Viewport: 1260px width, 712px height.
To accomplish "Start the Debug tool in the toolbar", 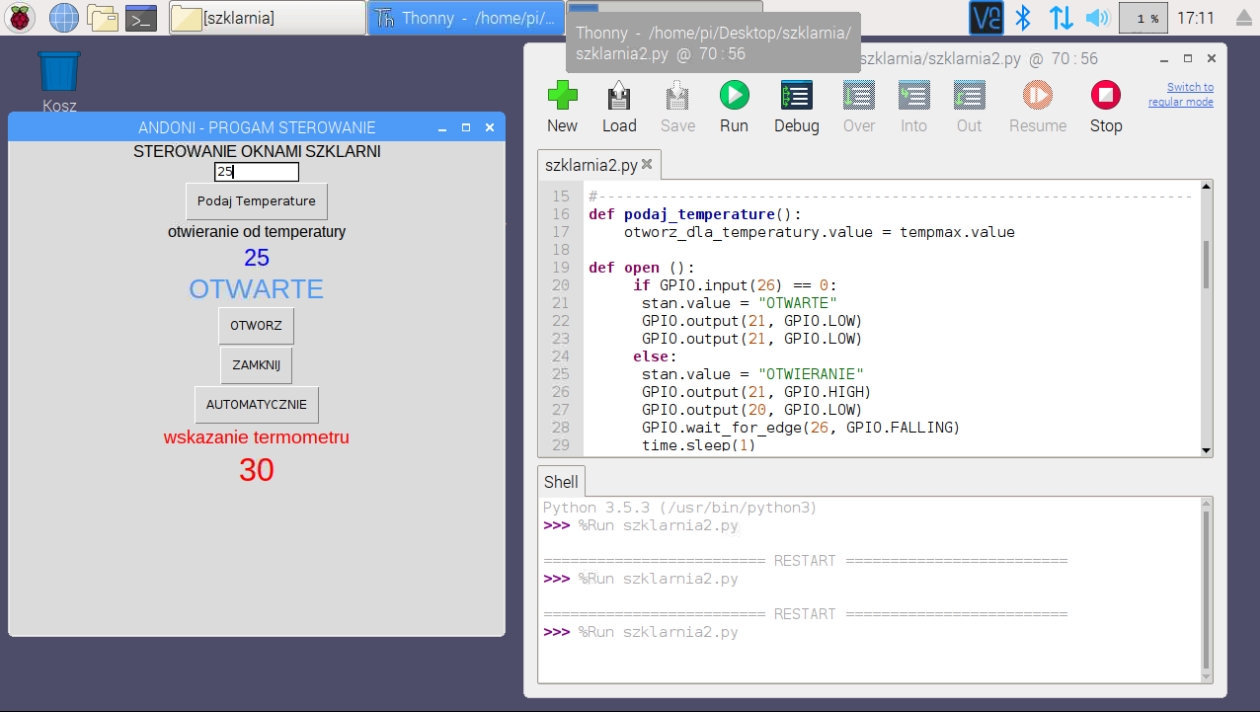I will (x=796, y=96).
